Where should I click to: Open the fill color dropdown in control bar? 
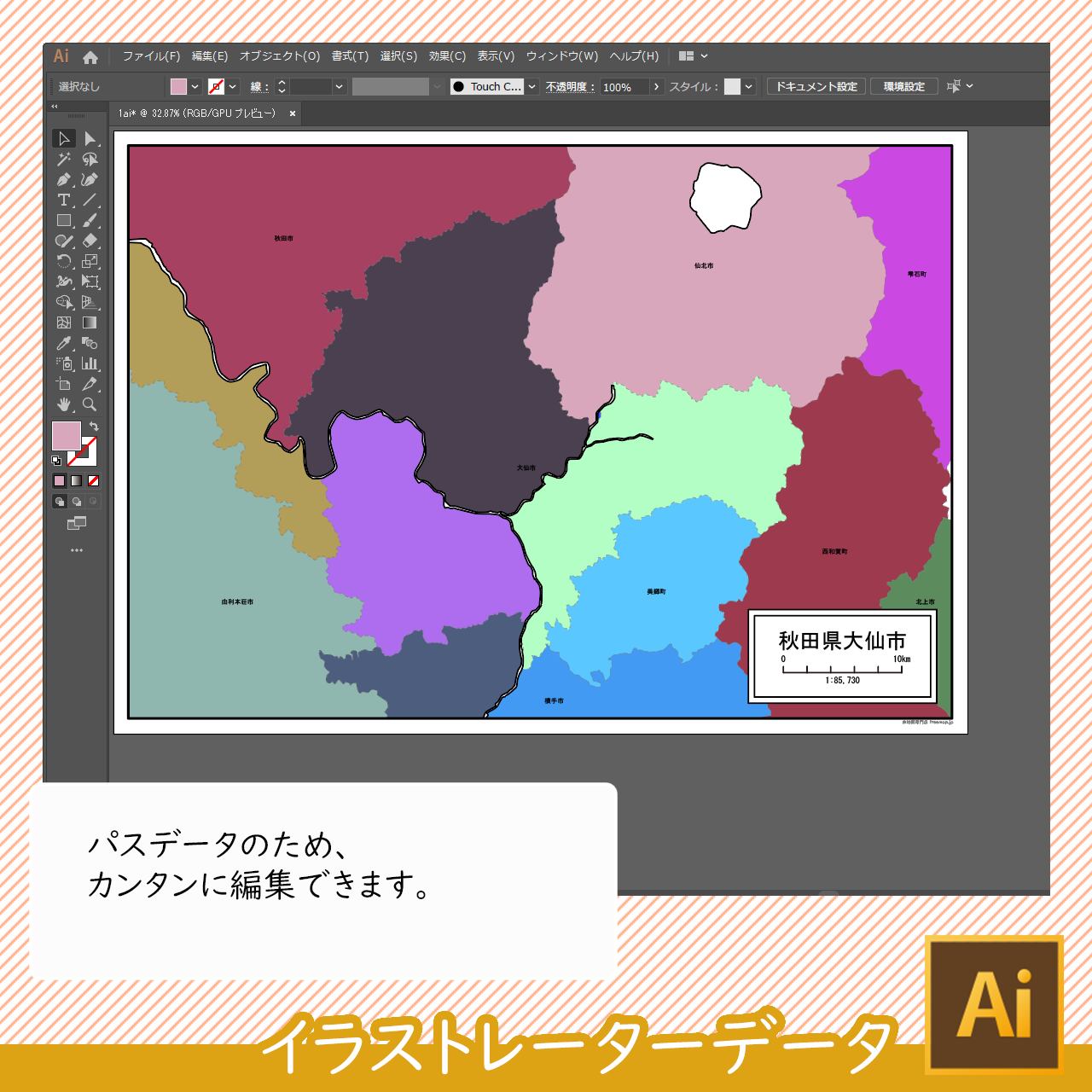195,86
